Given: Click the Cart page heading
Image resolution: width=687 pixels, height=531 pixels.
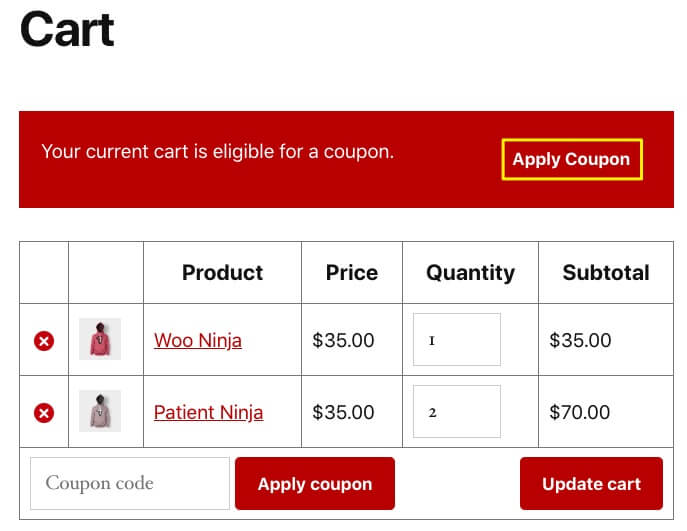Looking at the screenshot, I should [67, 30].
